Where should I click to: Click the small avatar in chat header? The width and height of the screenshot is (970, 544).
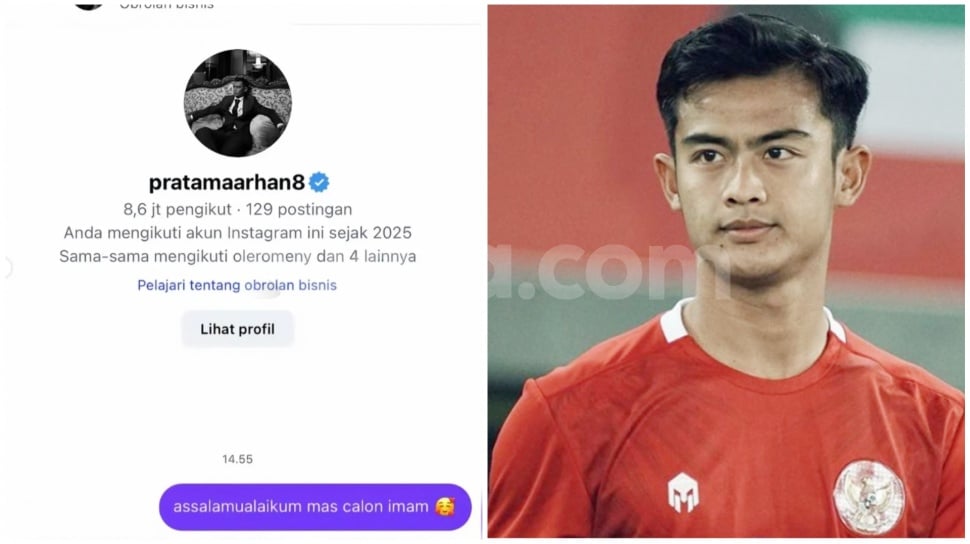[88, 5]
